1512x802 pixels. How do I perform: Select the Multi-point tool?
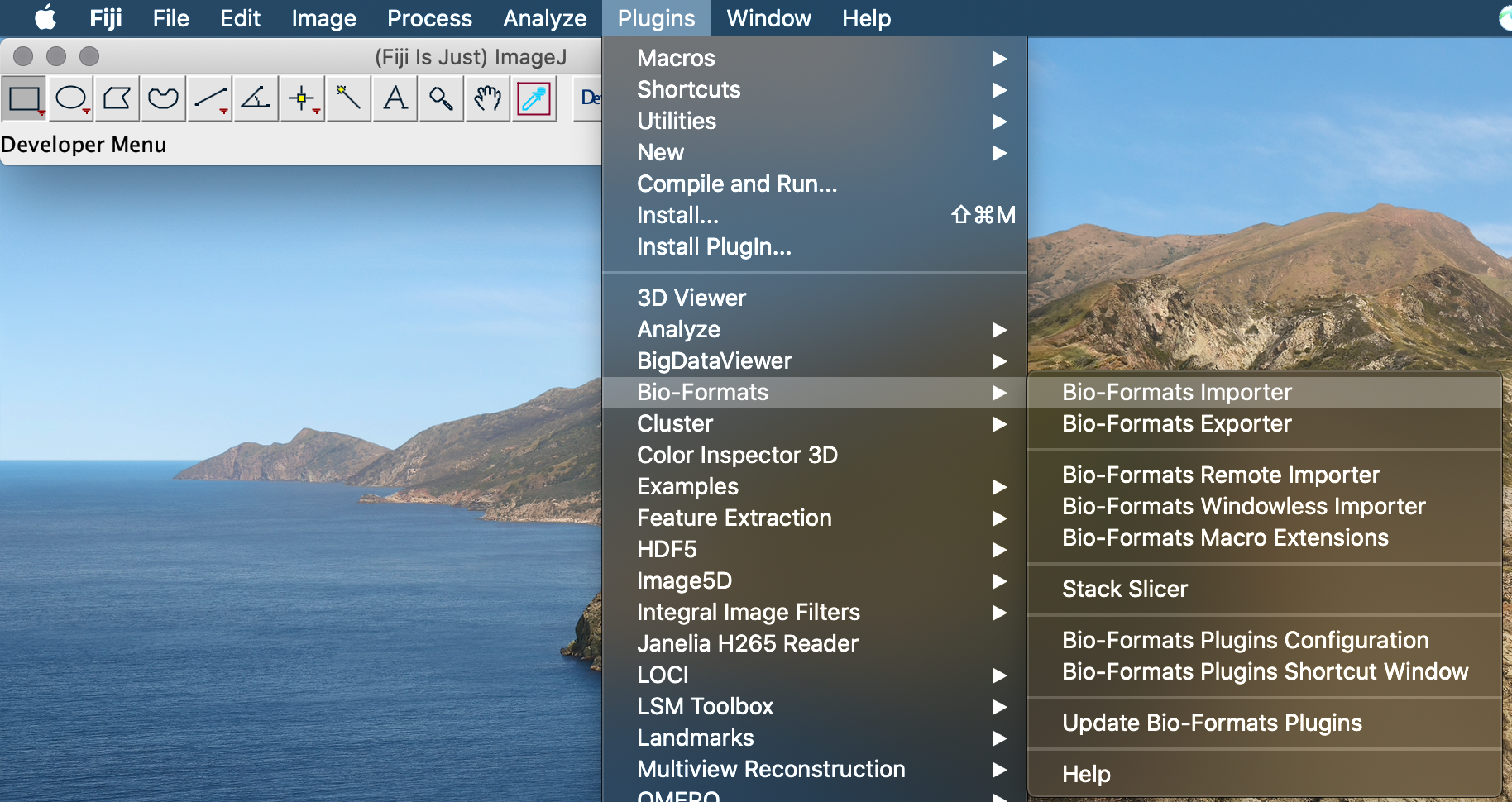click(x=303, y=99)
